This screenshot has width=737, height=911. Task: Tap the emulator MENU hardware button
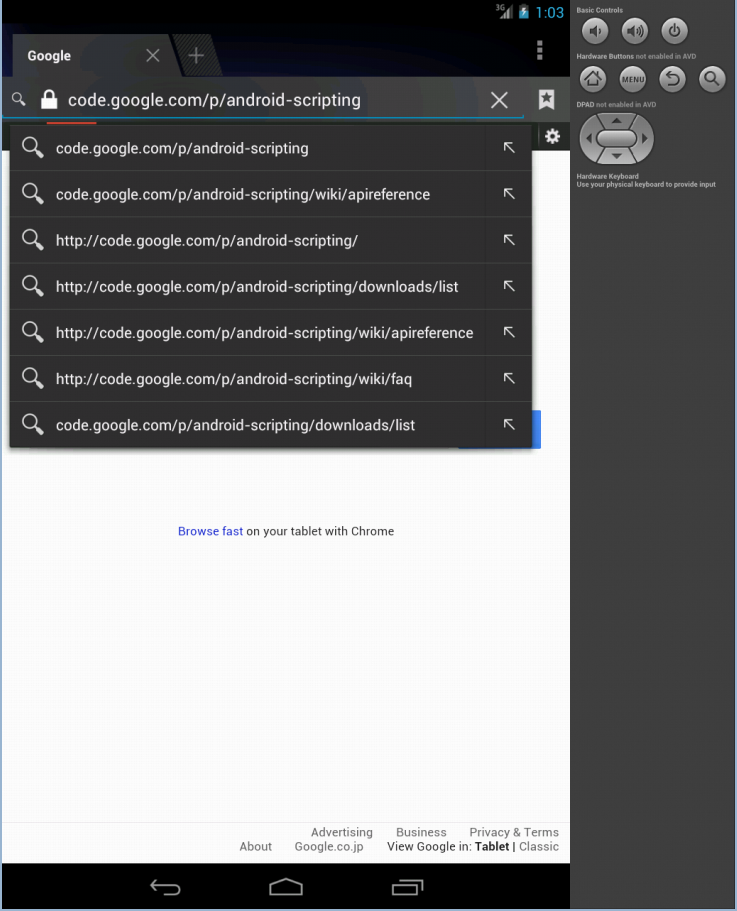[633, 79]
